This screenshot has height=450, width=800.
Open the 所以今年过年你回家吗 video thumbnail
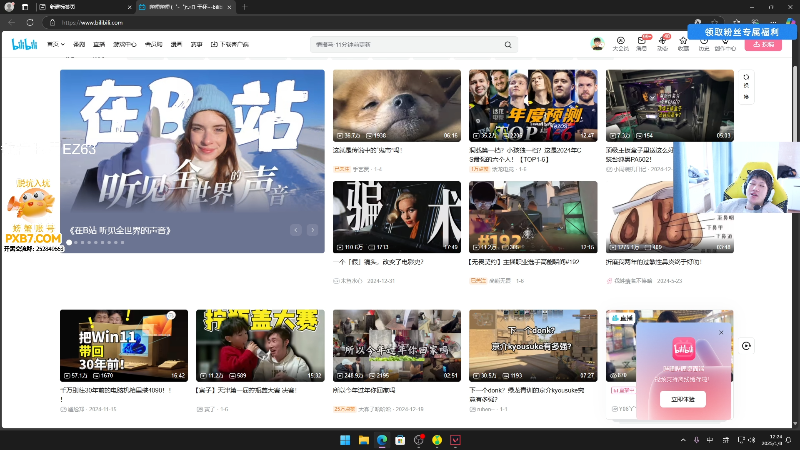tap(397, 345)
